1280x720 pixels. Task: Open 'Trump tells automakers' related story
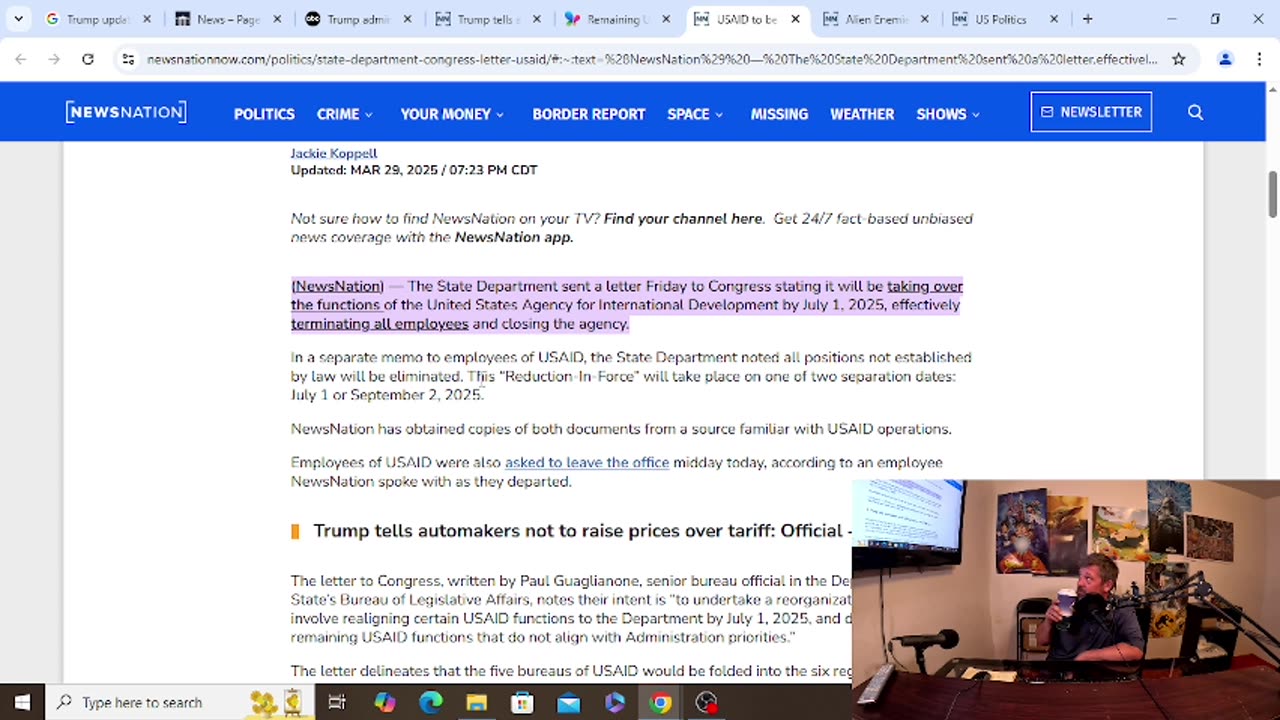pyautogui.click(x=582, y=530)
